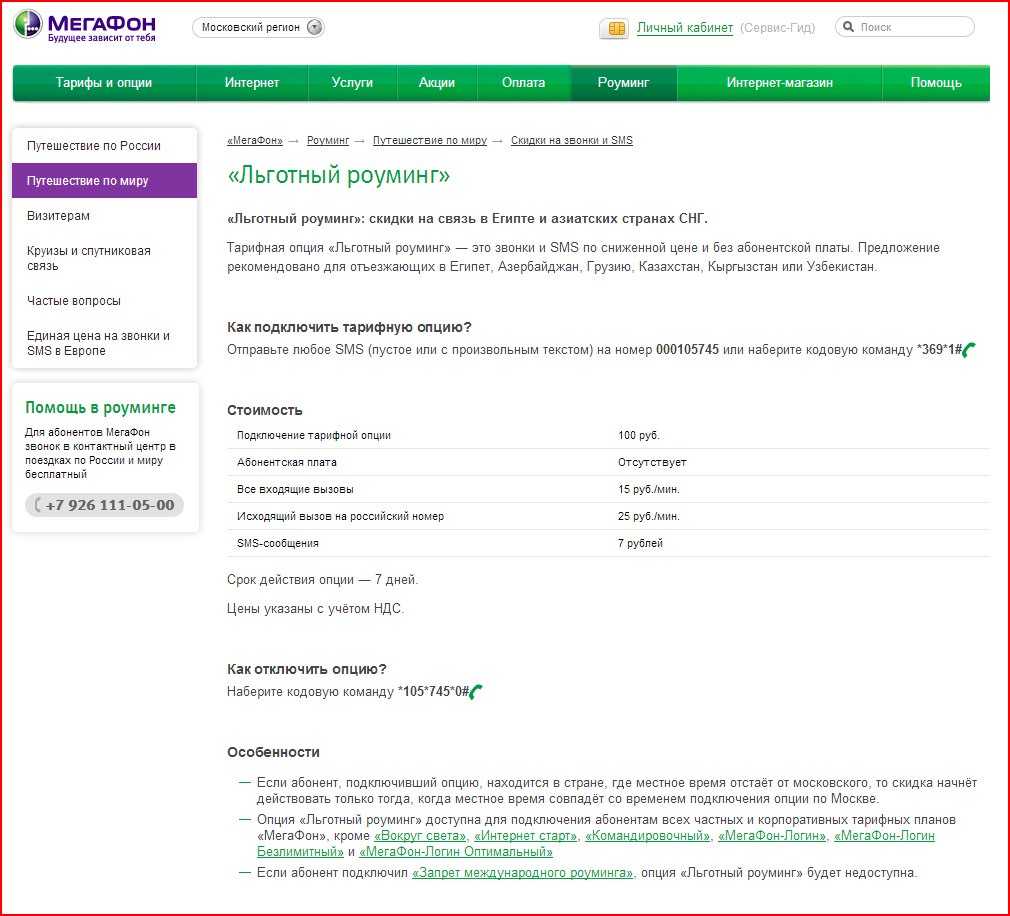1010x916 pixels.
Task: Click the Исходящий вызов на российский номер label
Action: (340, 517)
